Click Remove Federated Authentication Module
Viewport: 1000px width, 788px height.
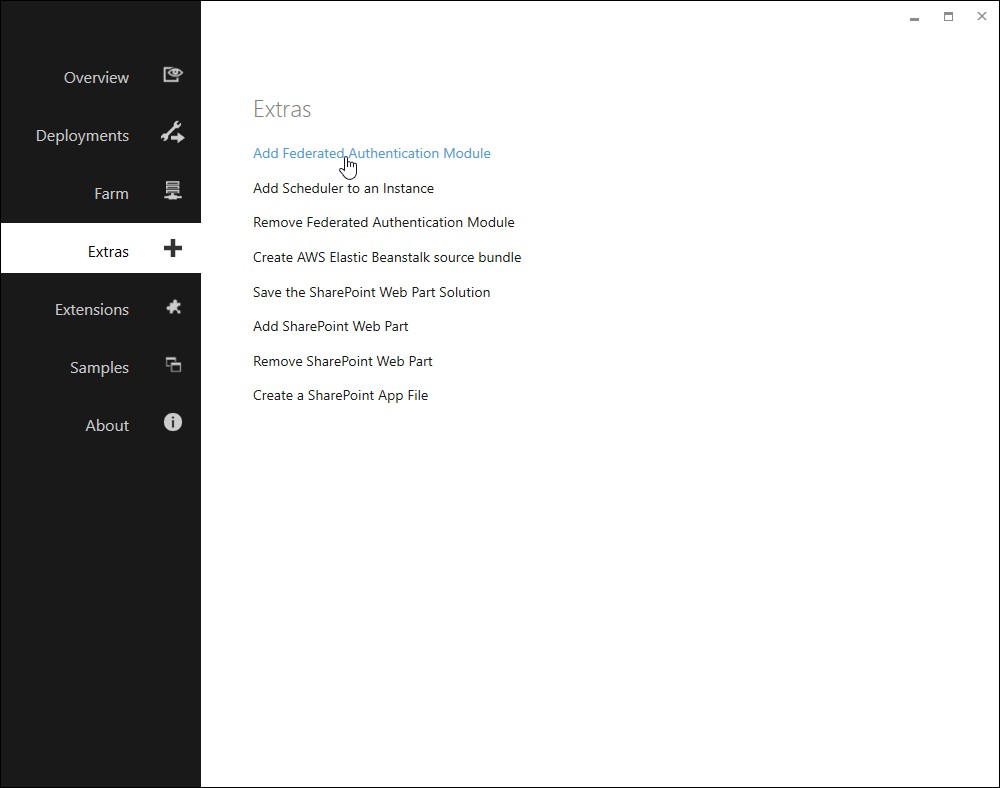point(384,222)
